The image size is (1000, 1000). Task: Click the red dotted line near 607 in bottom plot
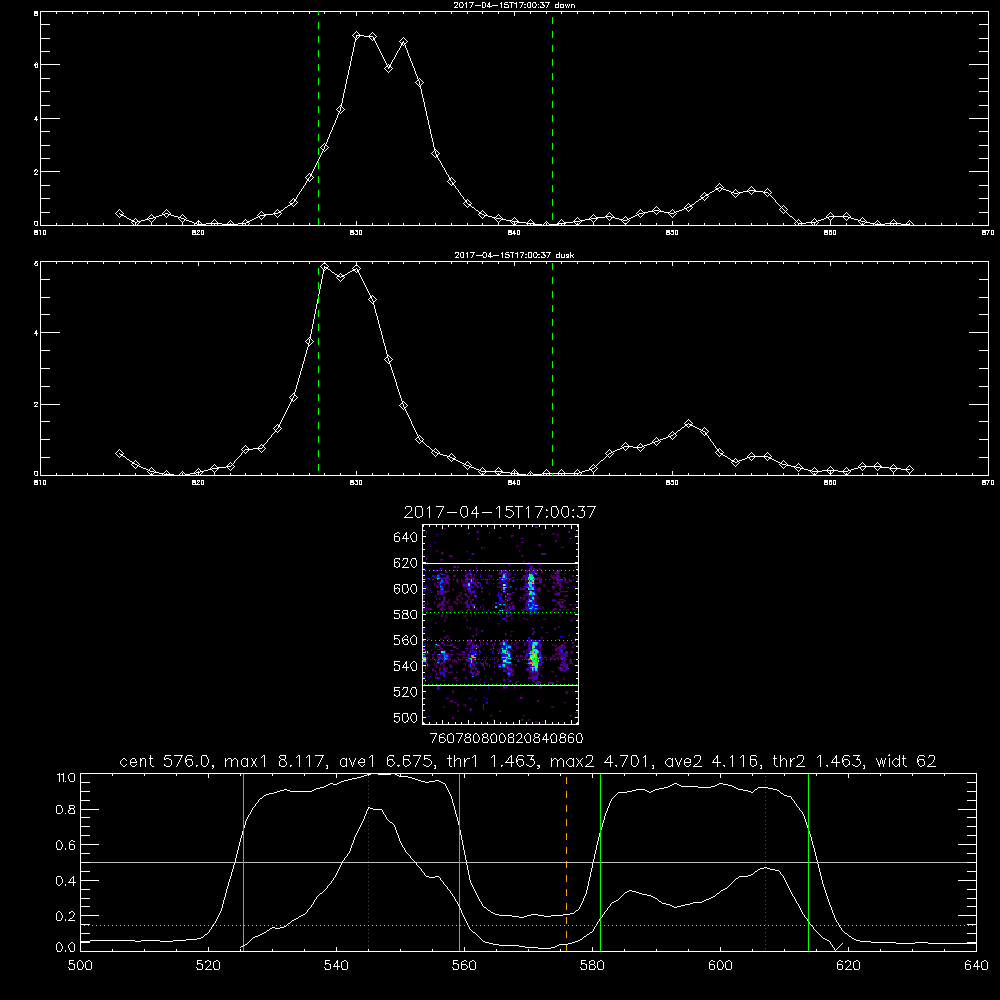[x=765, y=862]
